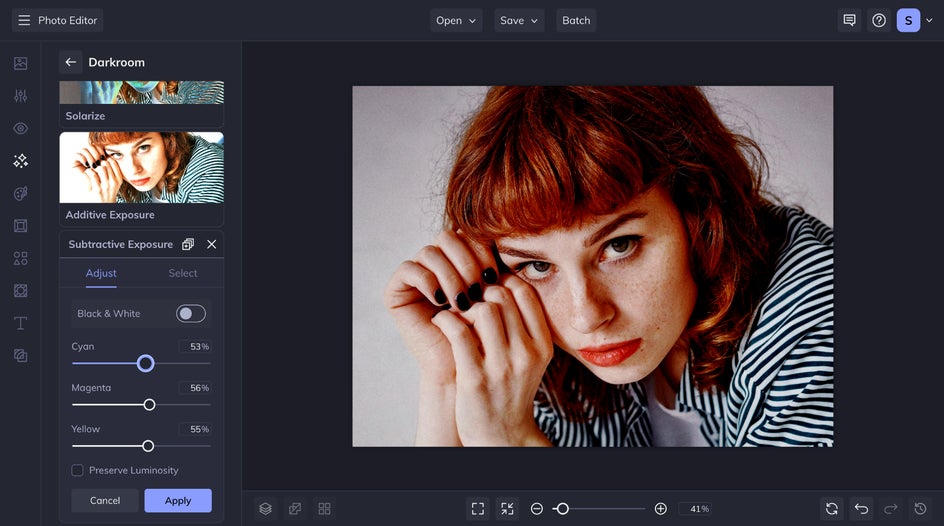944x526 pixels.
Task: Click the back arrow beside Darkroom
Action: [x=70, y=62]
